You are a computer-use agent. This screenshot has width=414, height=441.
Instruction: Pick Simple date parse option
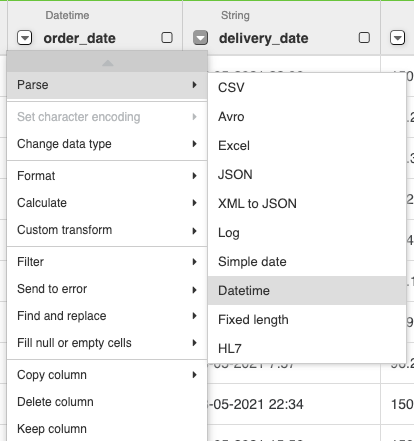coord(307,262)
